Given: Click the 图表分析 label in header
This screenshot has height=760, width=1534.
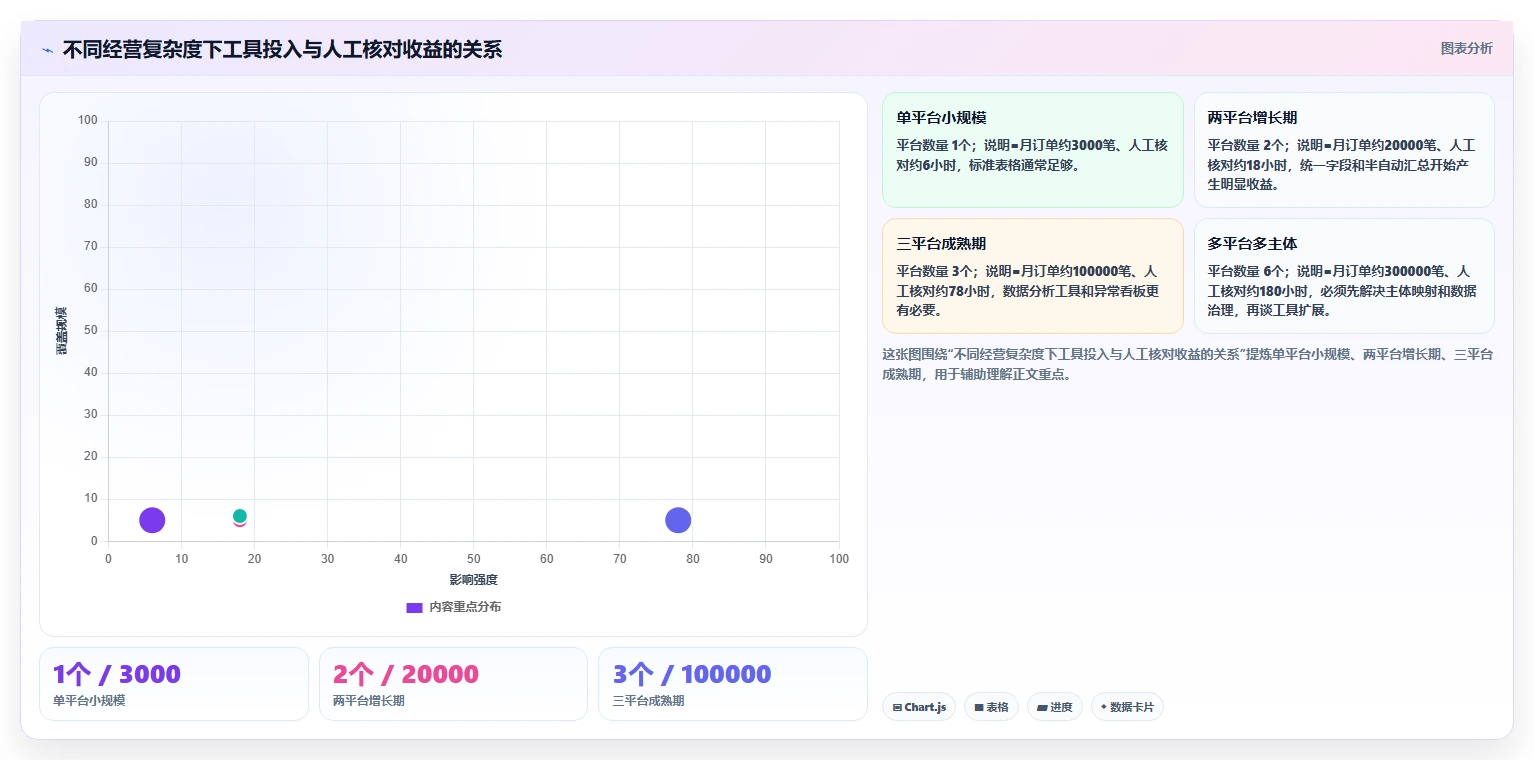Looking at the screenshot, I should pos(1466,48).
